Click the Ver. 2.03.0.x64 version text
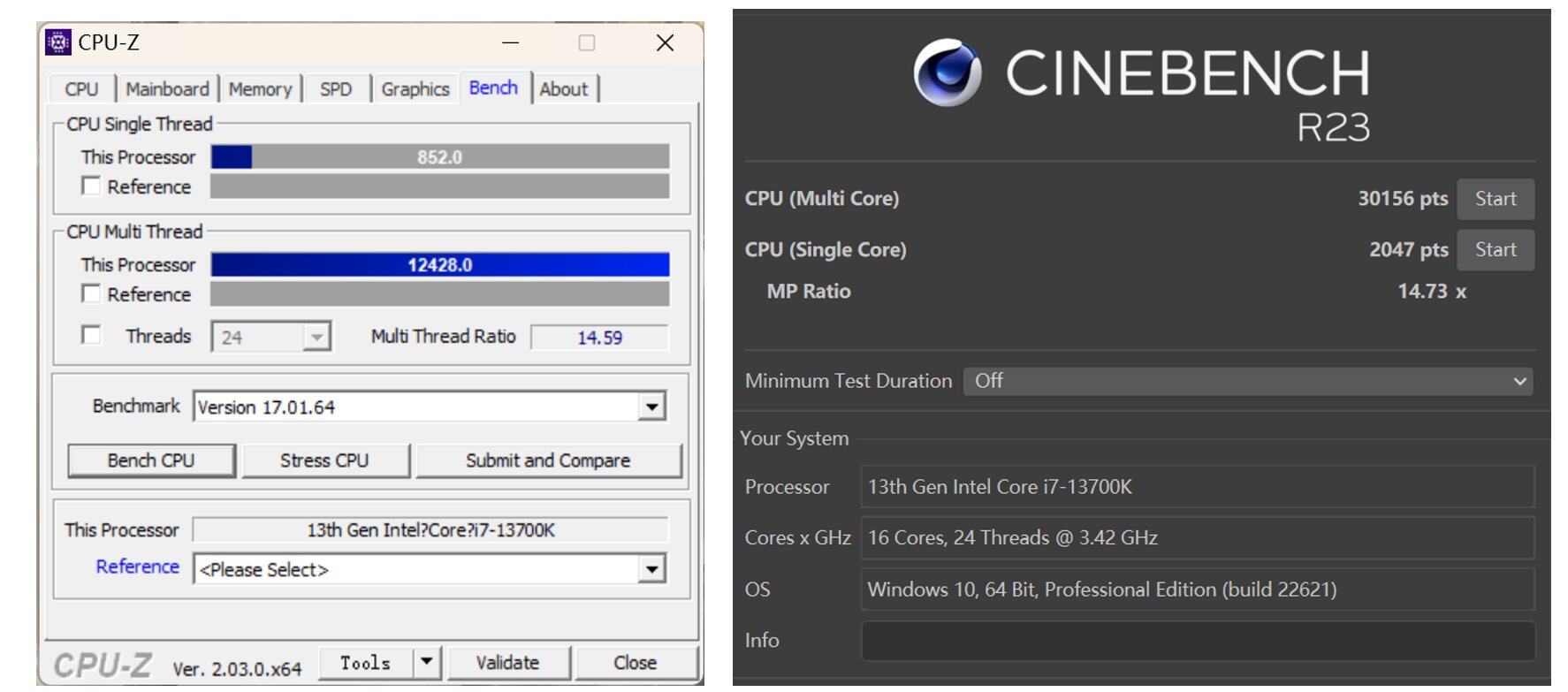The width and height of the screenshot is (1568, 692). coord(237,669)
